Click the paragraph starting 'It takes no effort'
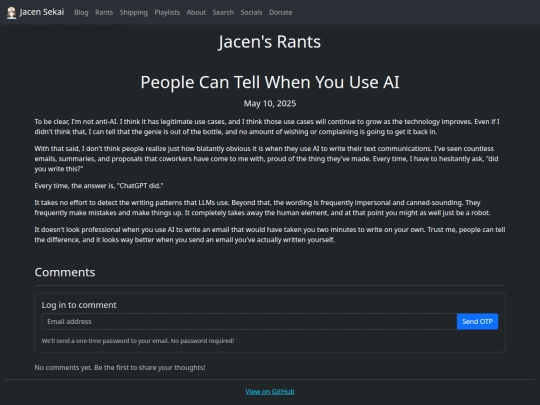This screenshot has width=540, height=405. pos(262,208)
